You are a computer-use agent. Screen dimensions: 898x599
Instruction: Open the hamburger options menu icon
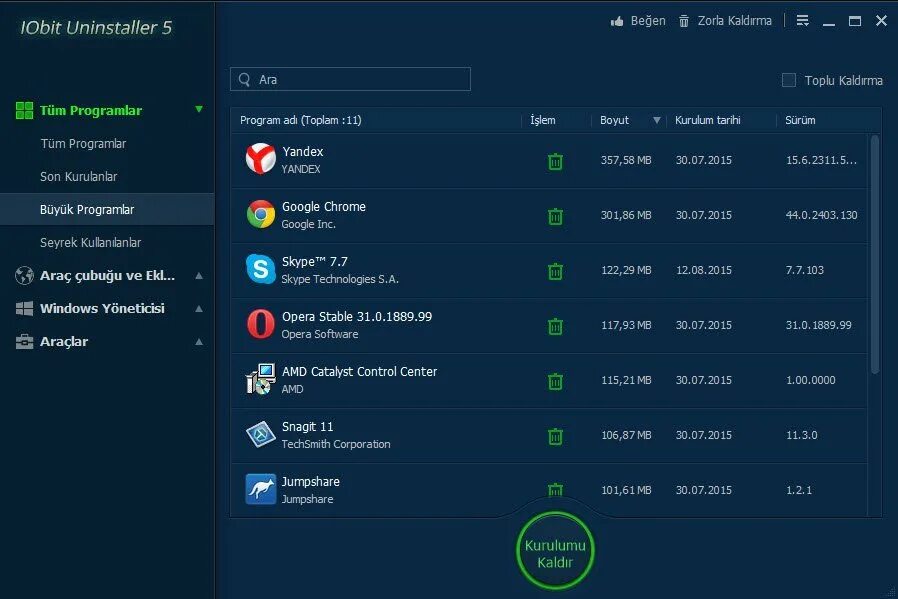coord(802,21)
